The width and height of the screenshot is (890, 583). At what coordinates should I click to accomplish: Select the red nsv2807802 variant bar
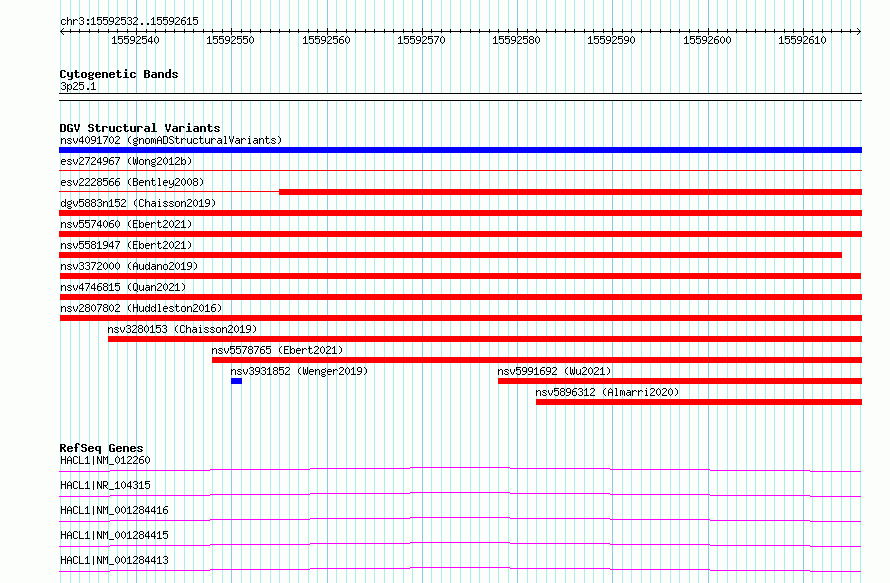460,318
